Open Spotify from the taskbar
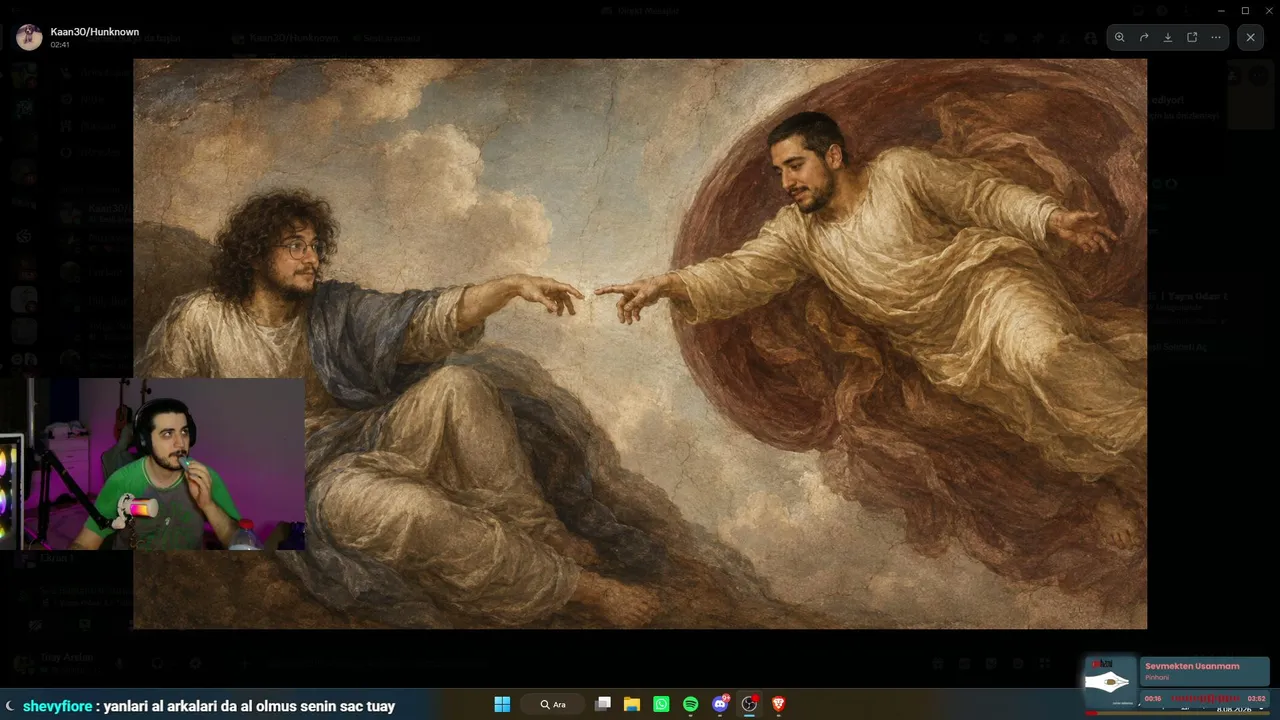Viewport: 1280px width, 720px height. pyautogui.click(x=690, y=704)
